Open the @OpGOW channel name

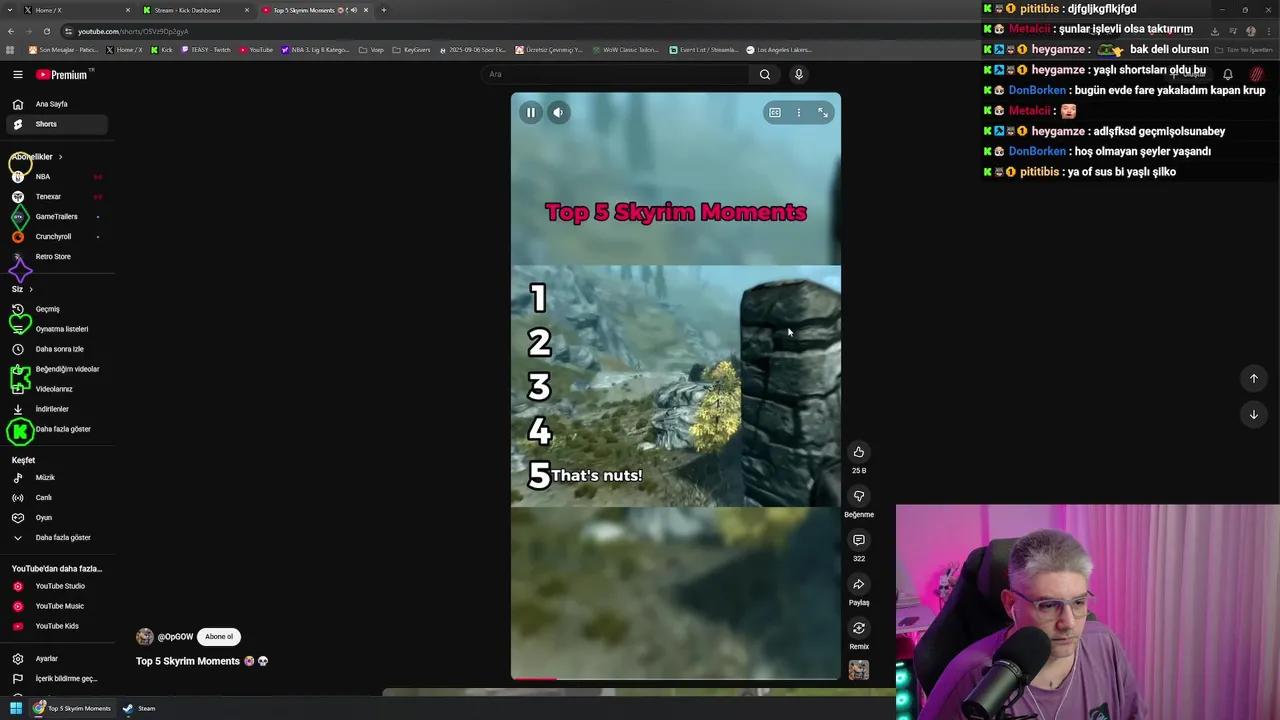coord(175,637)
